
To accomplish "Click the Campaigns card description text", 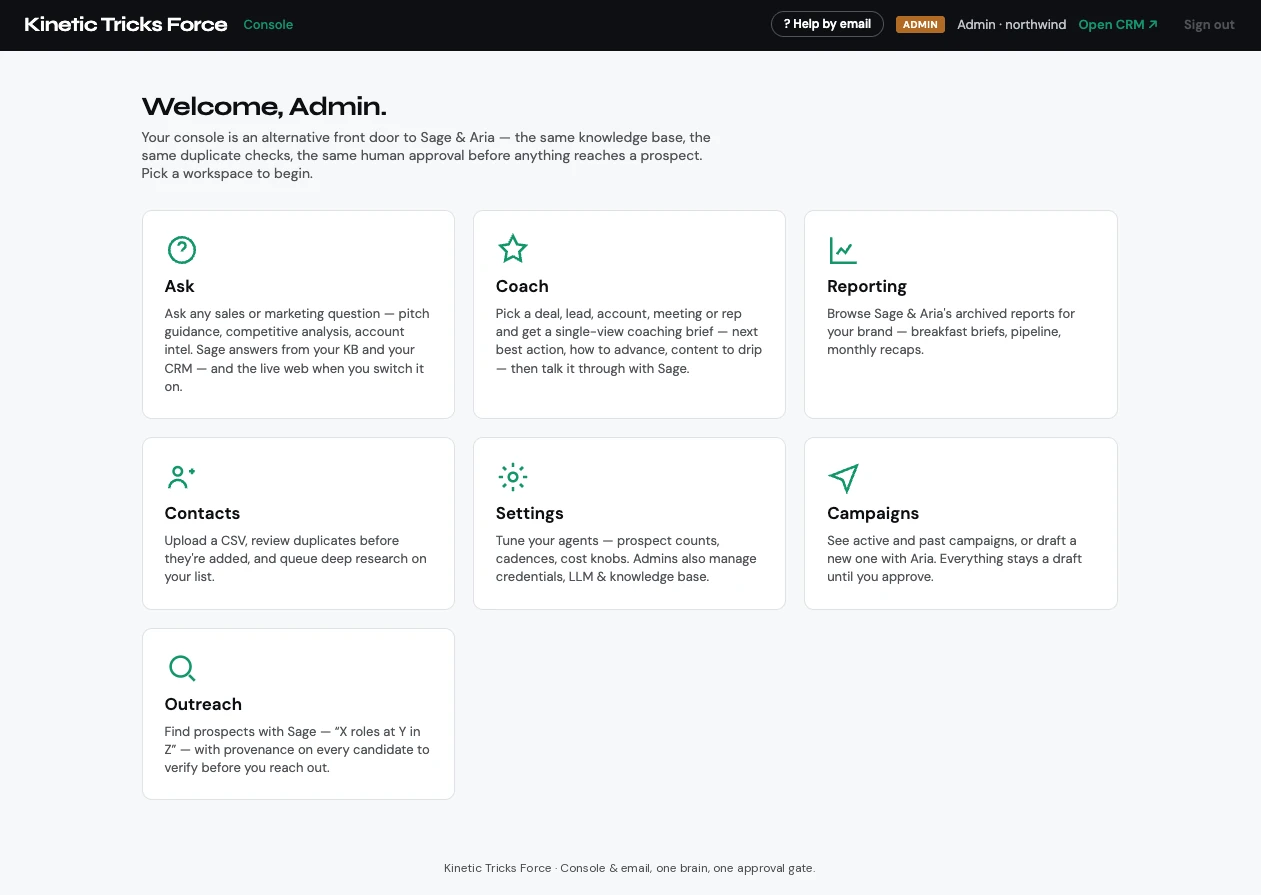I will [954, 559].
